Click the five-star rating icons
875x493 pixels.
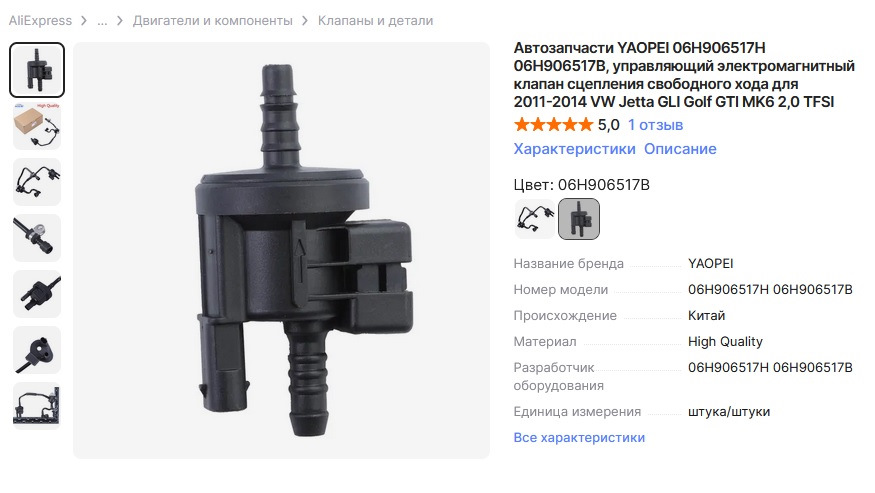pyautogui.click(x=553, y=125)
